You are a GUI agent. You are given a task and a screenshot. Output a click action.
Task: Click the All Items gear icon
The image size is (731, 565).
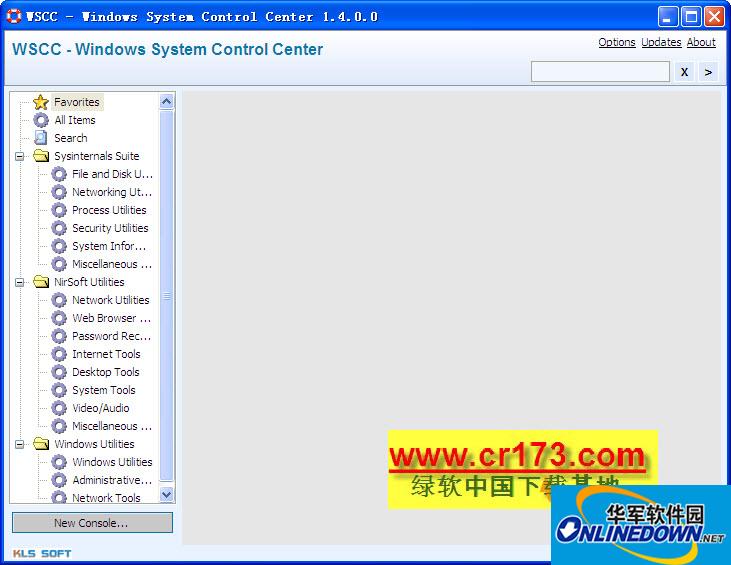(41, 120)
